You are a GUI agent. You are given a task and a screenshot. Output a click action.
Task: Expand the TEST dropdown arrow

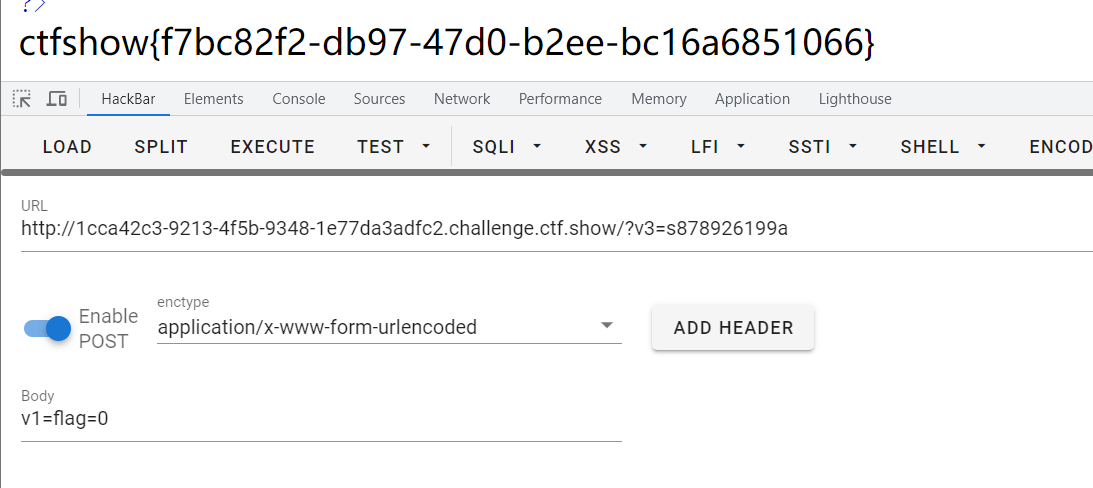[426, 147]
